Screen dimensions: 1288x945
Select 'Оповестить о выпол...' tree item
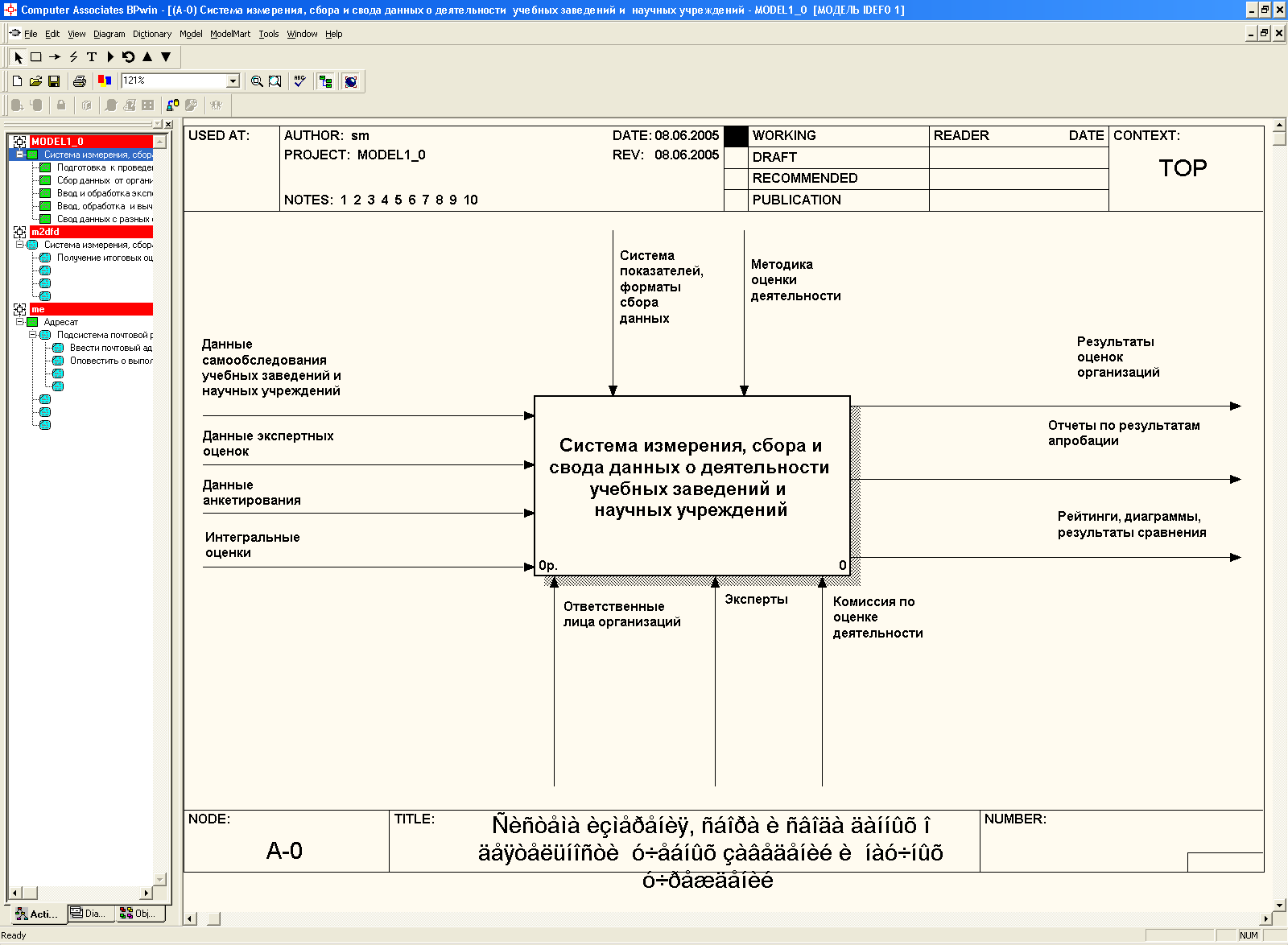[111, 361]
